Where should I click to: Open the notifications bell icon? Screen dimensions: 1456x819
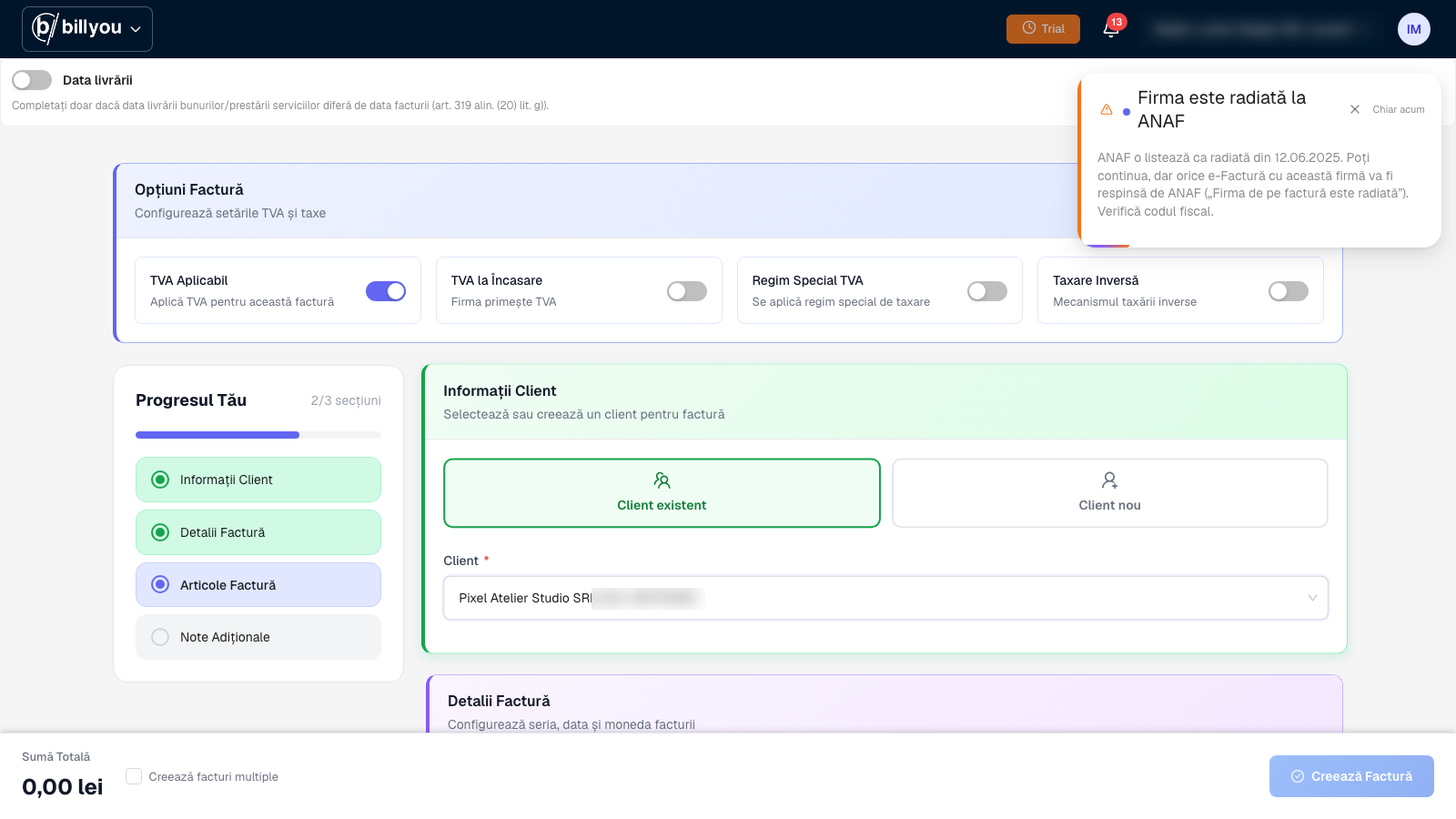(1111, 28)
